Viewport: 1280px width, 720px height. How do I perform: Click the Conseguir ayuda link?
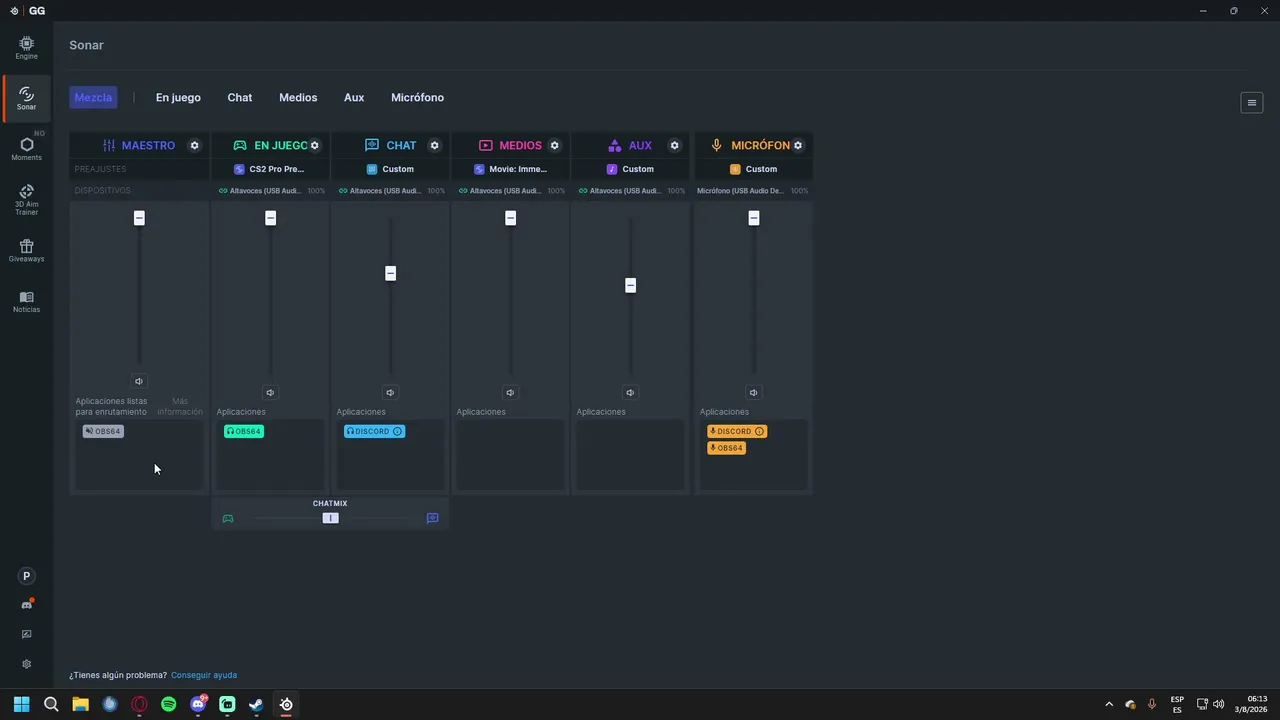(204, 675)
